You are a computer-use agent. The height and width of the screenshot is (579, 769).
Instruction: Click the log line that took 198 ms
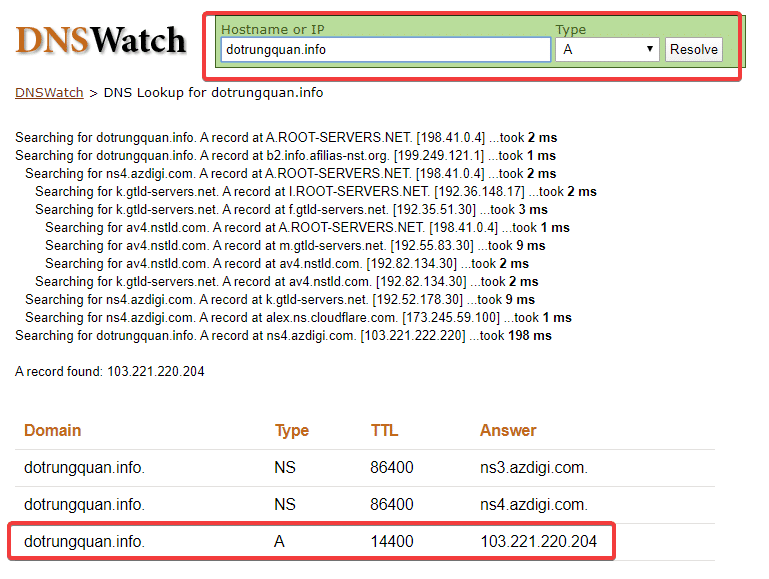click(x=285, y=335)
